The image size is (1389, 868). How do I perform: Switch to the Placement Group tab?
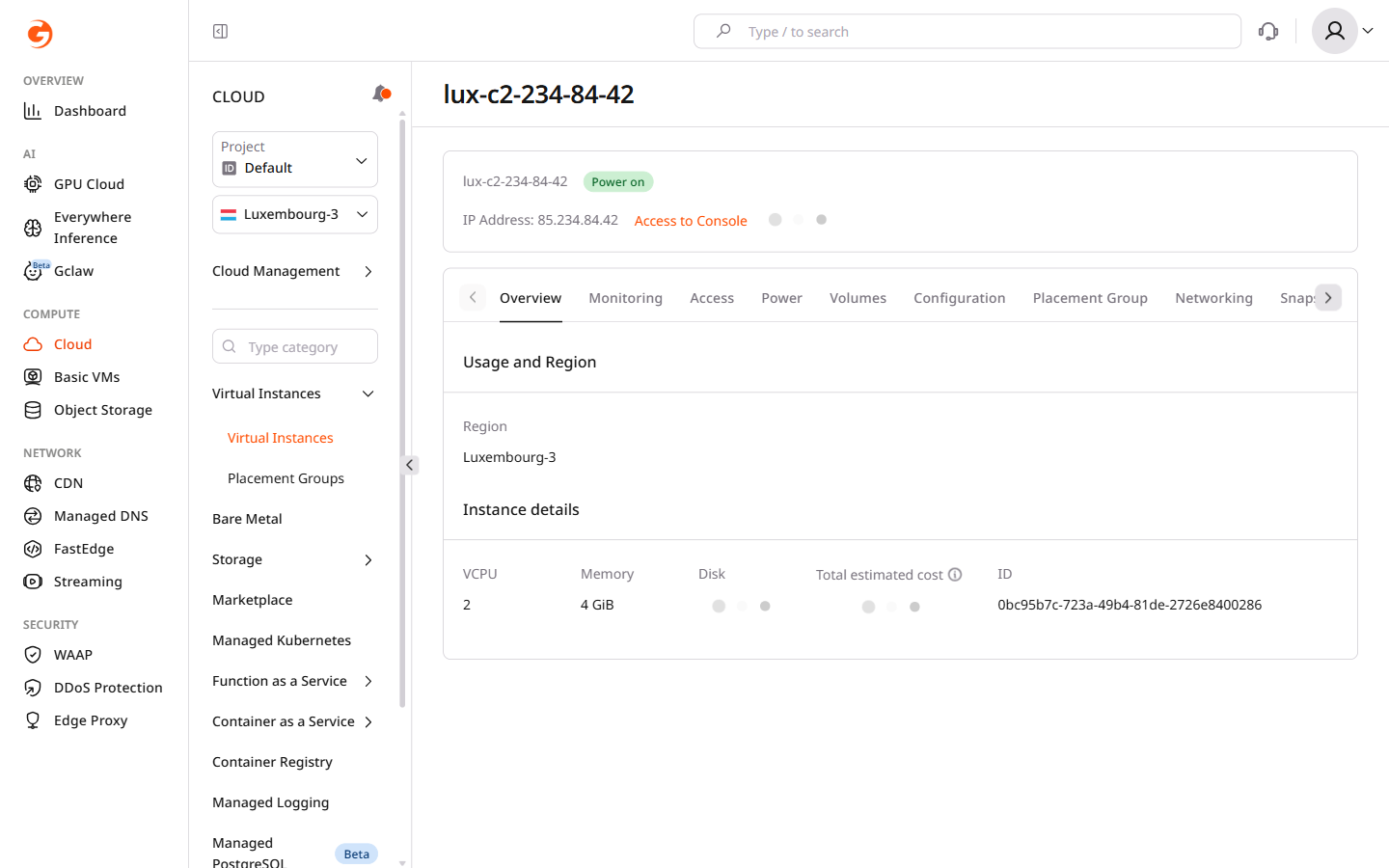[x=1090, y=298]
